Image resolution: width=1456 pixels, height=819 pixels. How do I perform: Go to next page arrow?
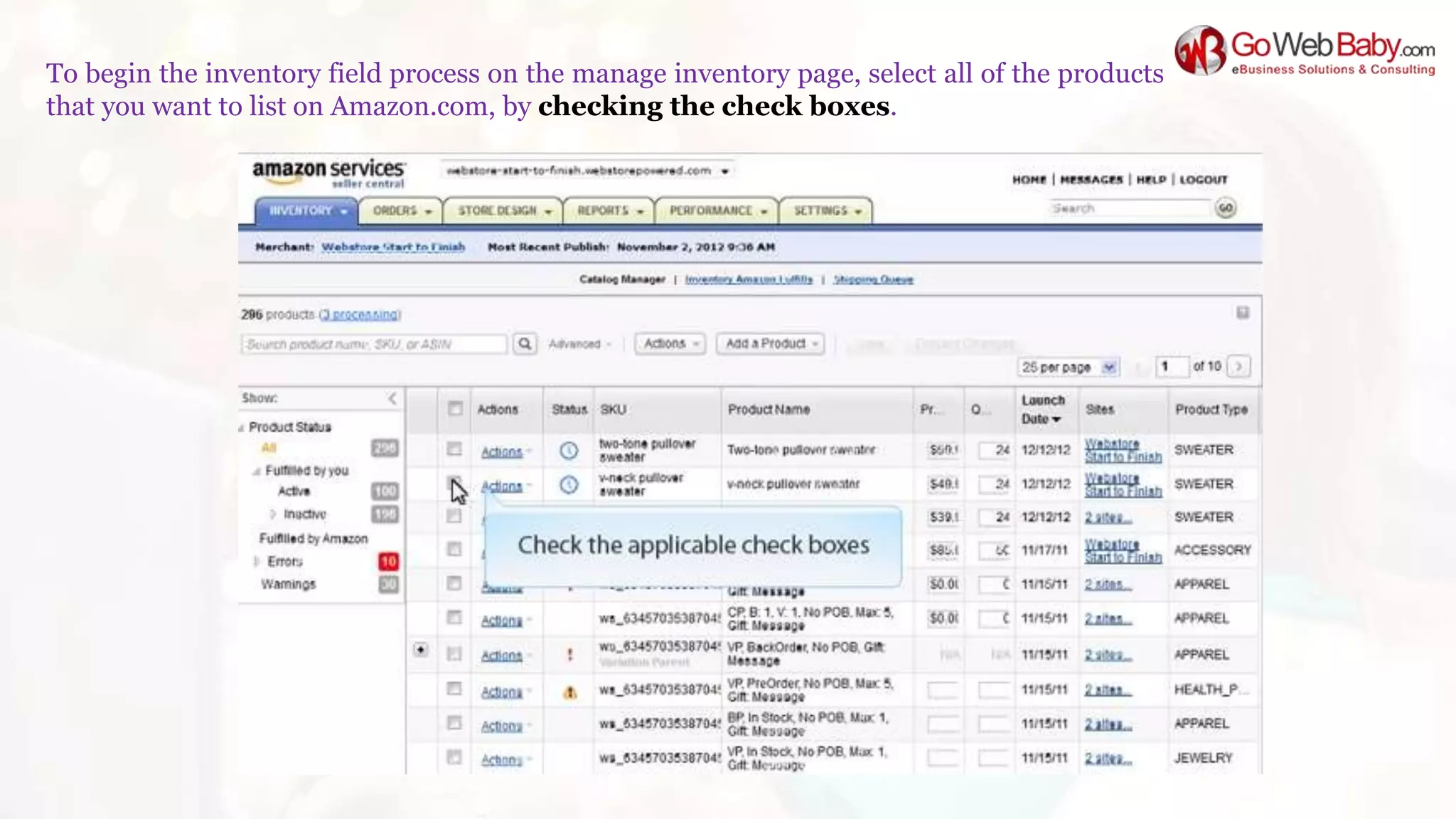tap(1239, 367)
